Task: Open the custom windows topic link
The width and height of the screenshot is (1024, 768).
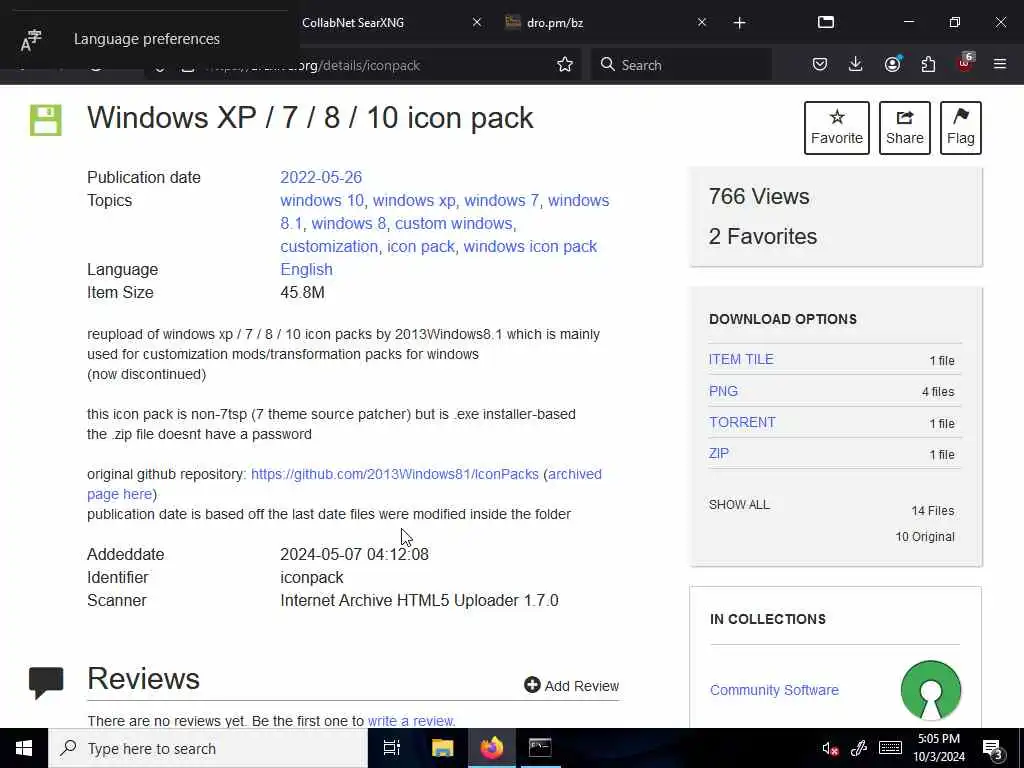Action: click(x=453, y=223)
